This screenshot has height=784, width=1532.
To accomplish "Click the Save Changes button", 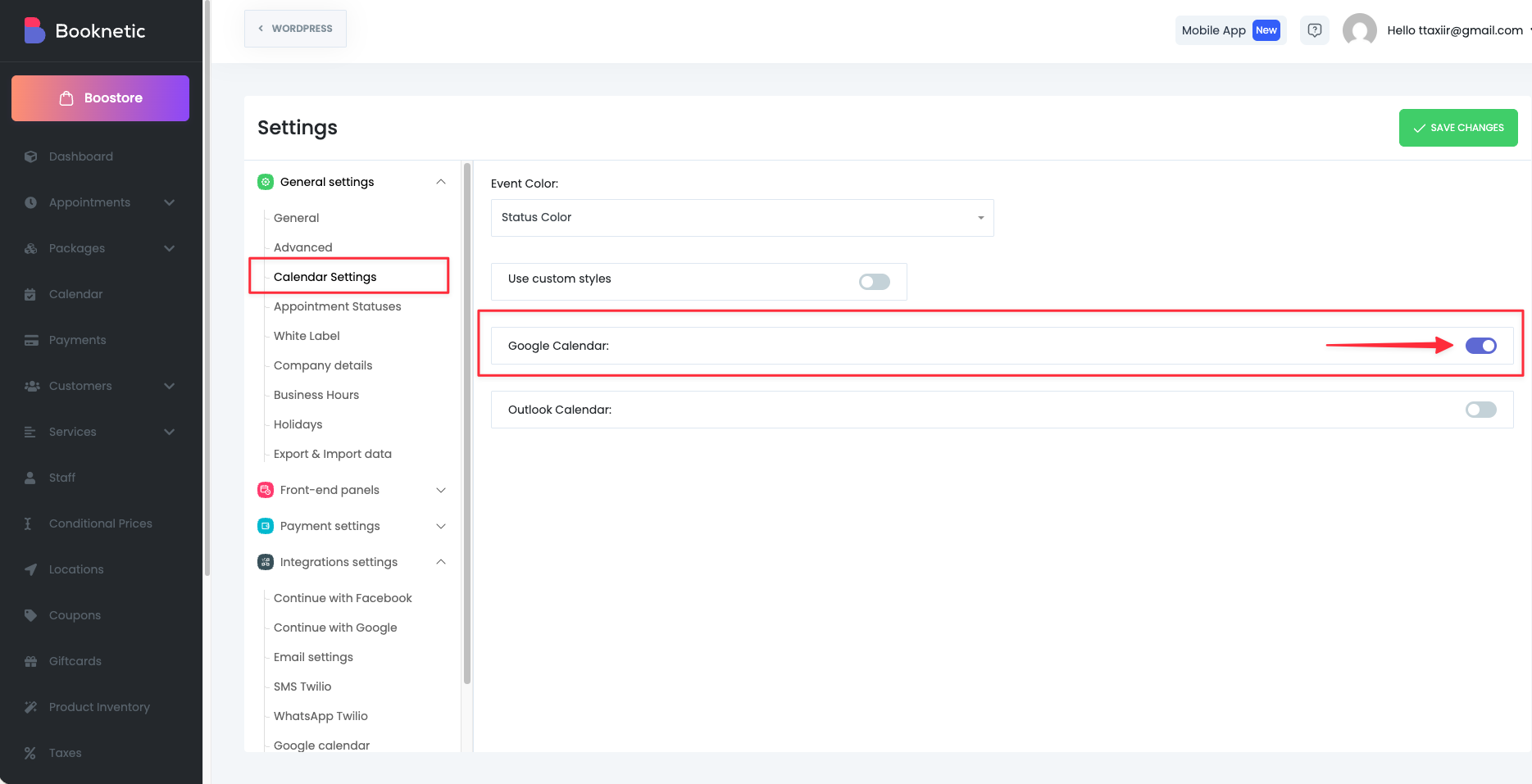I will [x=1457, y=128].
